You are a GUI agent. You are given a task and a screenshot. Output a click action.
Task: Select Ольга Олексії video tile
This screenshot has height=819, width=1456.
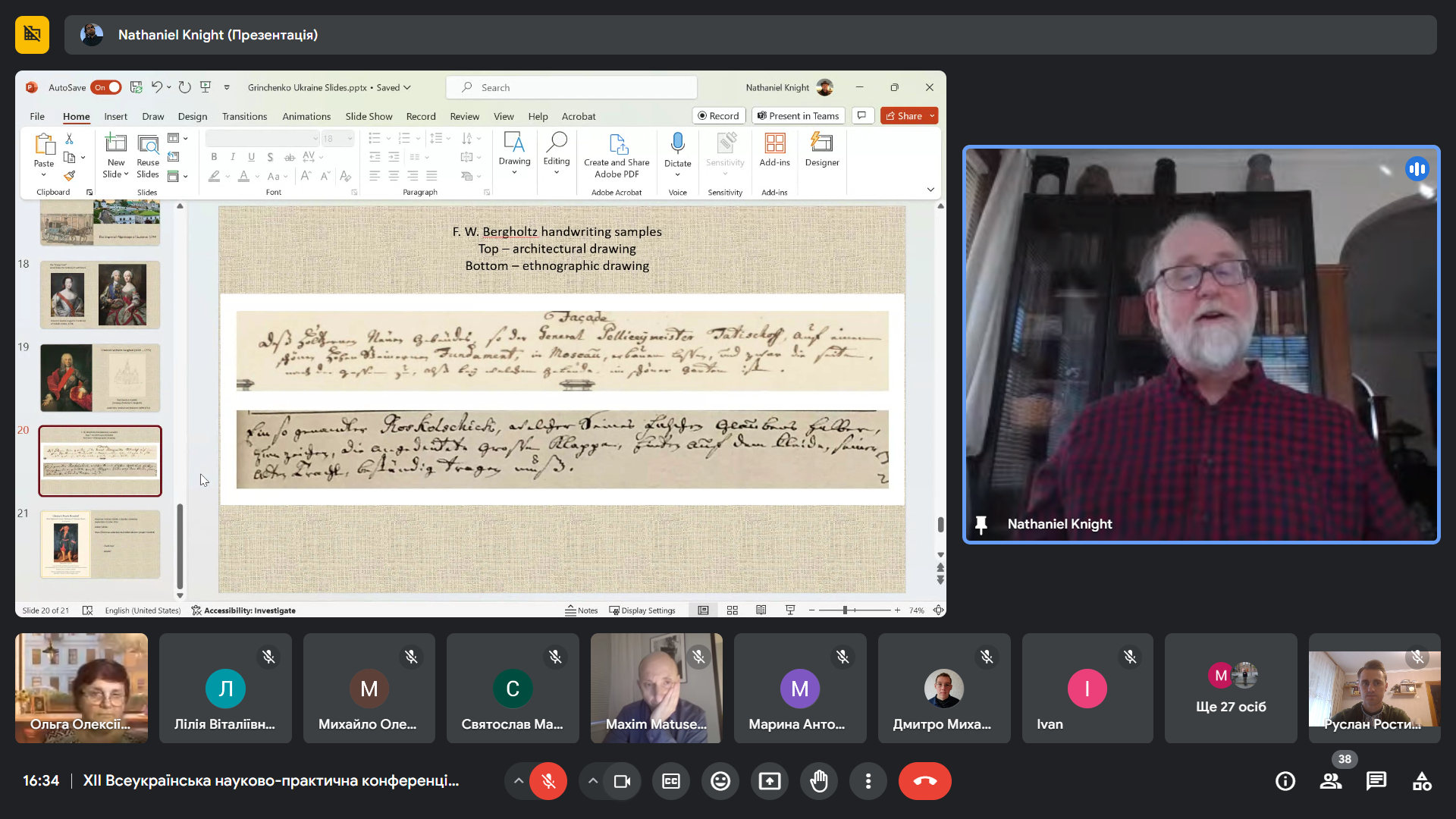pos(81,689)
